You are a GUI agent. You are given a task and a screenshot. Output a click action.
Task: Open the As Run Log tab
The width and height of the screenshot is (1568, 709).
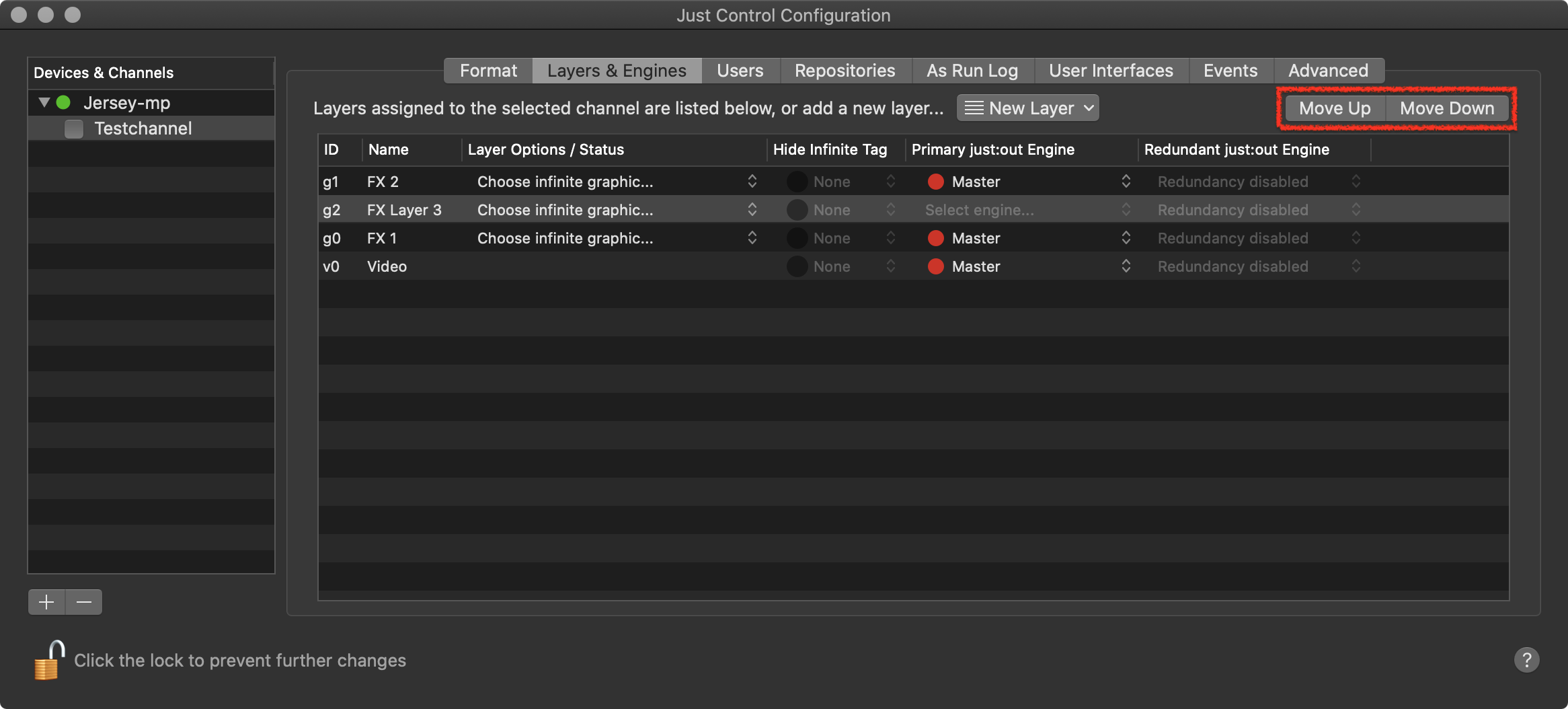point(972,71)
